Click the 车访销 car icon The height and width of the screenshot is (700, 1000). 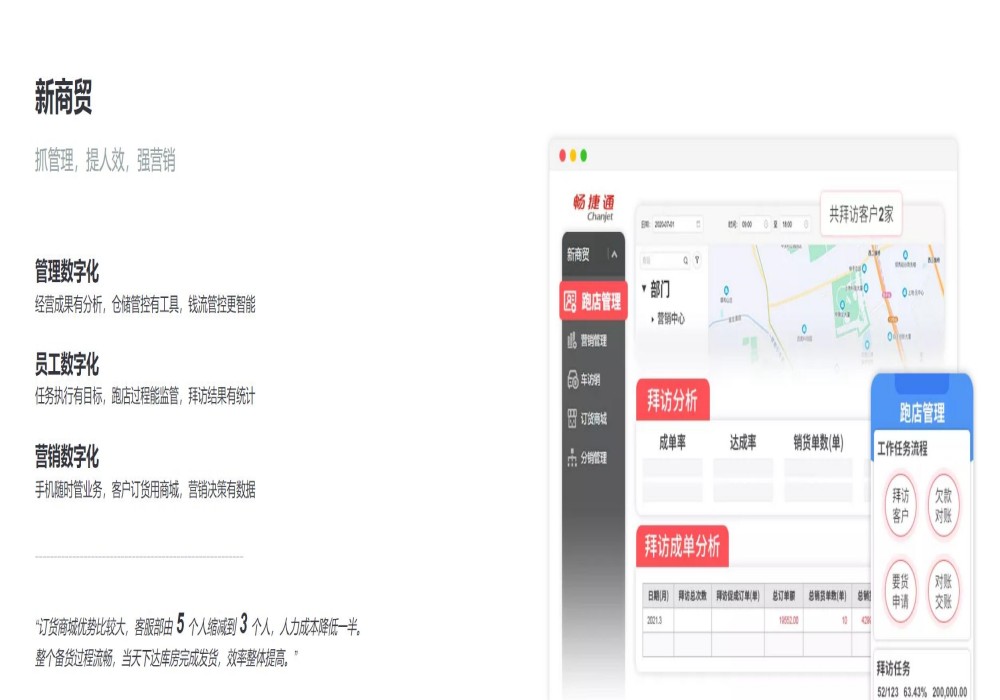(x=571, y=380)
